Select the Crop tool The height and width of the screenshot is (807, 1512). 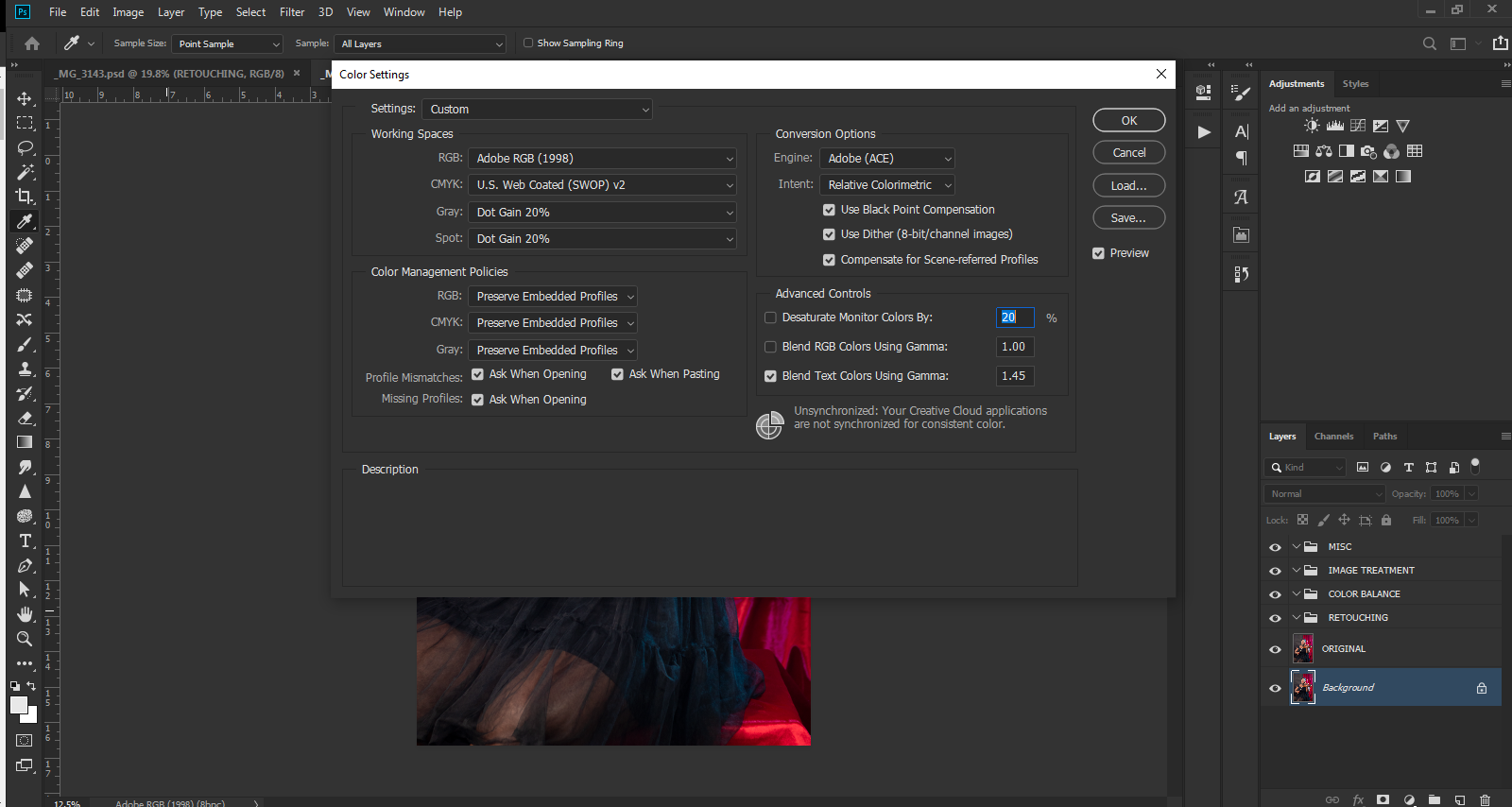pyautogui.click(x=25, y=197)
